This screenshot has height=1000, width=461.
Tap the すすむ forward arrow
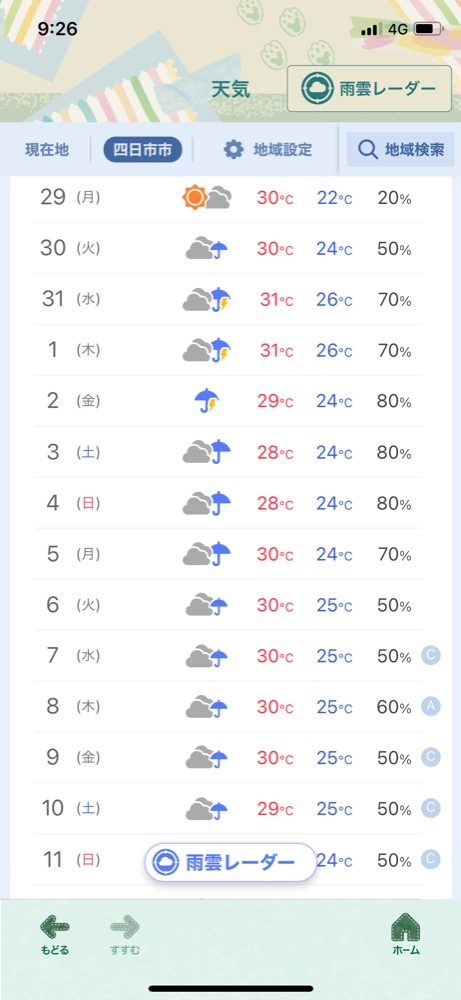click(x=124, y=935)
